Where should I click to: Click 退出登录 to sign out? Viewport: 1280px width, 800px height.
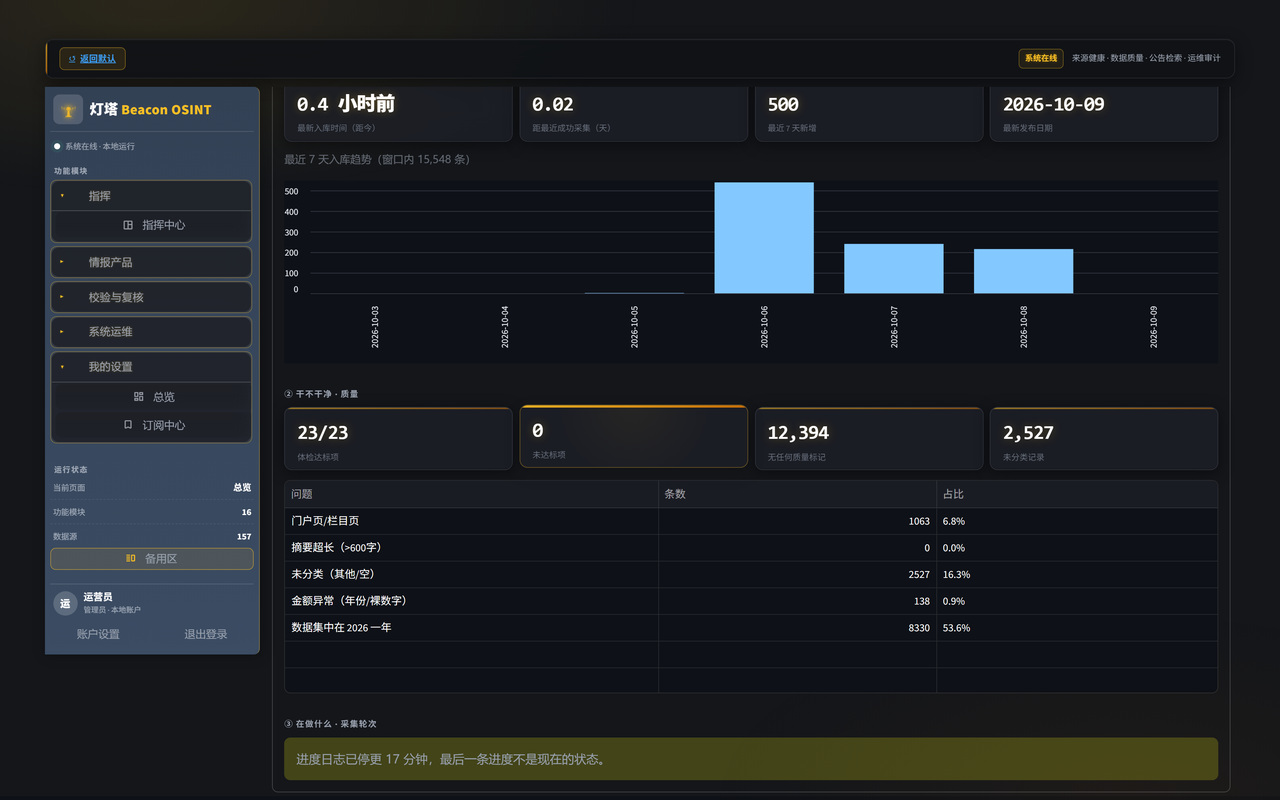tap(206, 634)
